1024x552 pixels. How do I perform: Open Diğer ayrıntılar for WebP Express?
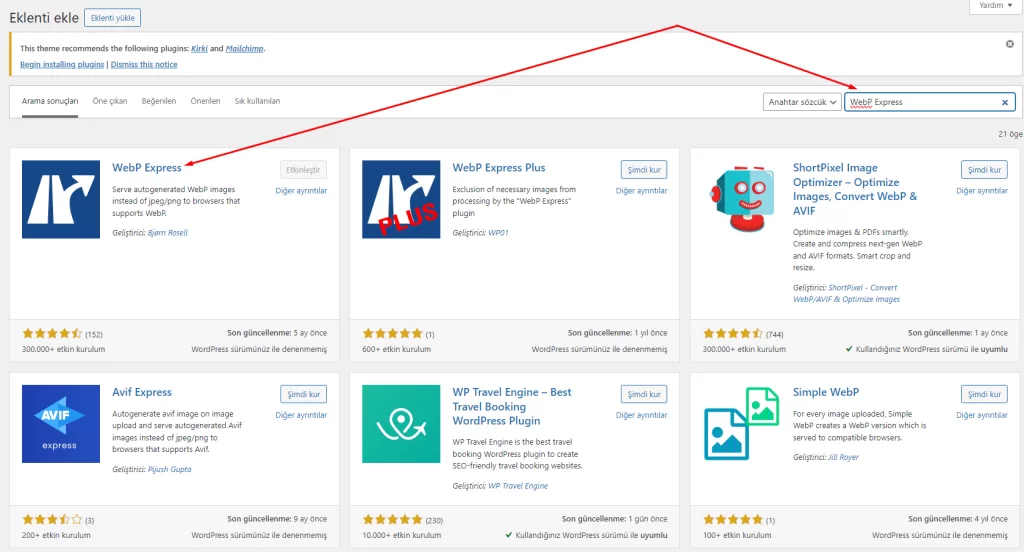coord(301,191)
